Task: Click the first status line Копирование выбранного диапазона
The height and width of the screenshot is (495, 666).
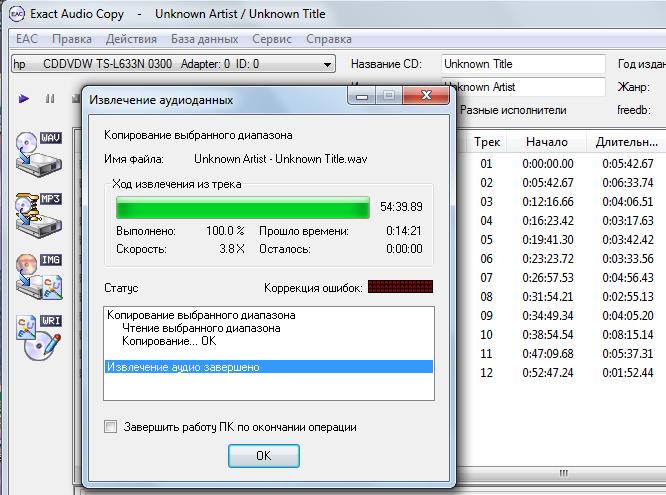Action: (x=201, y=315)
